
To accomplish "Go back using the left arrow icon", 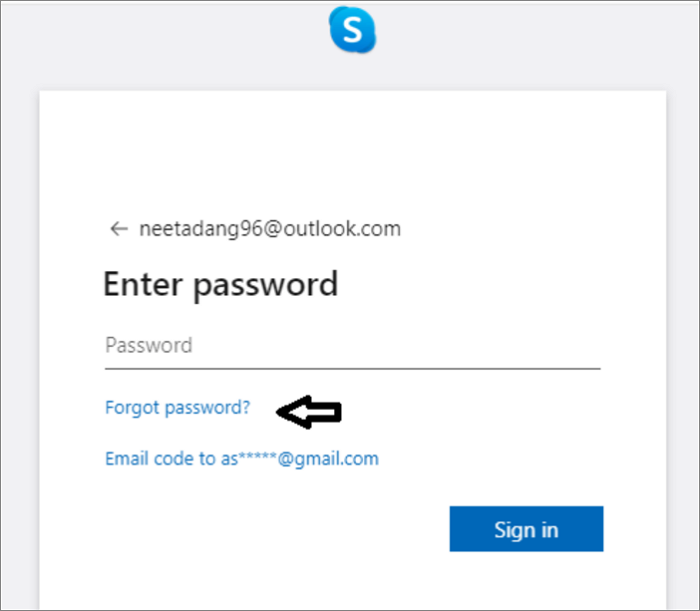I will 119,229.
